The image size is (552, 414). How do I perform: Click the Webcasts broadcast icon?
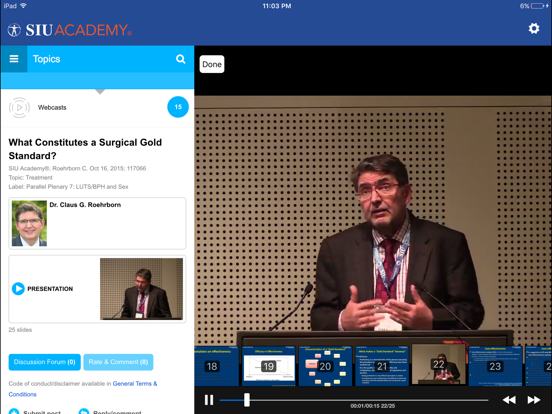tap(19, 107)
